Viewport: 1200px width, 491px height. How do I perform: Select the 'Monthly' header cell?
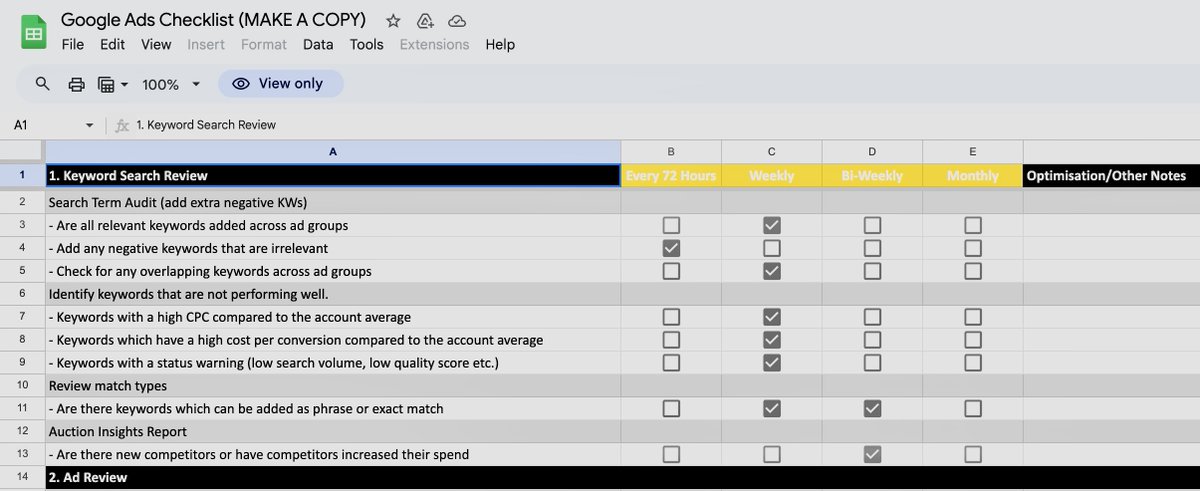pos(972,176)
